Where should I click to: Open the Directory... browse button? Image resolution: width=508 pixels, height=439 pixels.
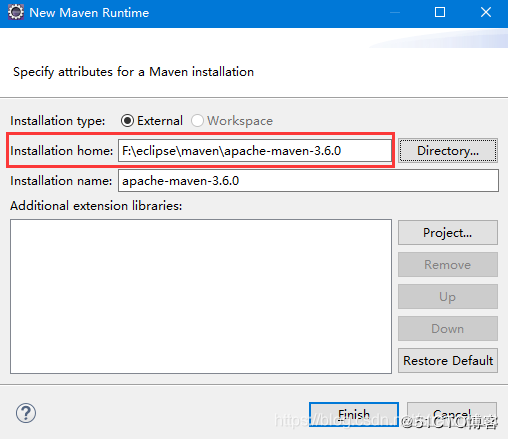tap(448, 151)
